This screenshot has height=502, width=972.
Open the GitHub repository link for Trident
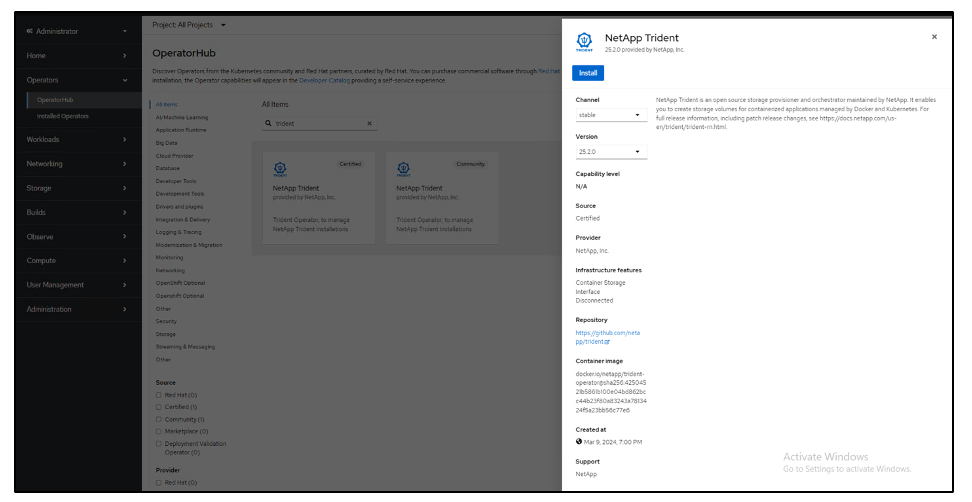tap(608, 337)
